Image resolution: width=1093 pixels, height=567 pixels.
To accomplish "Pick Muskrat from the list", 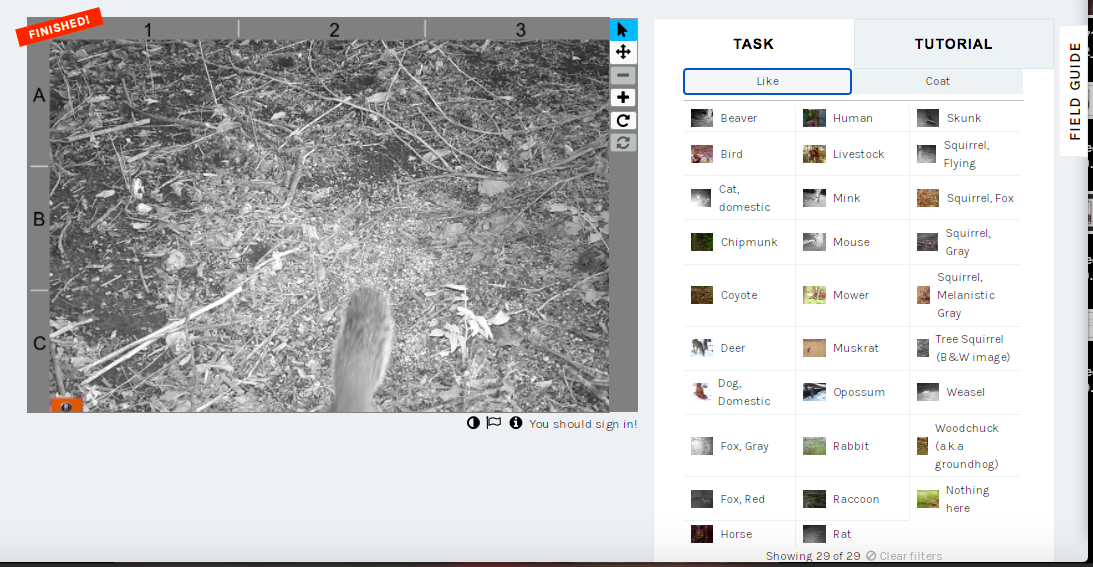I will [x=852, y=348].
